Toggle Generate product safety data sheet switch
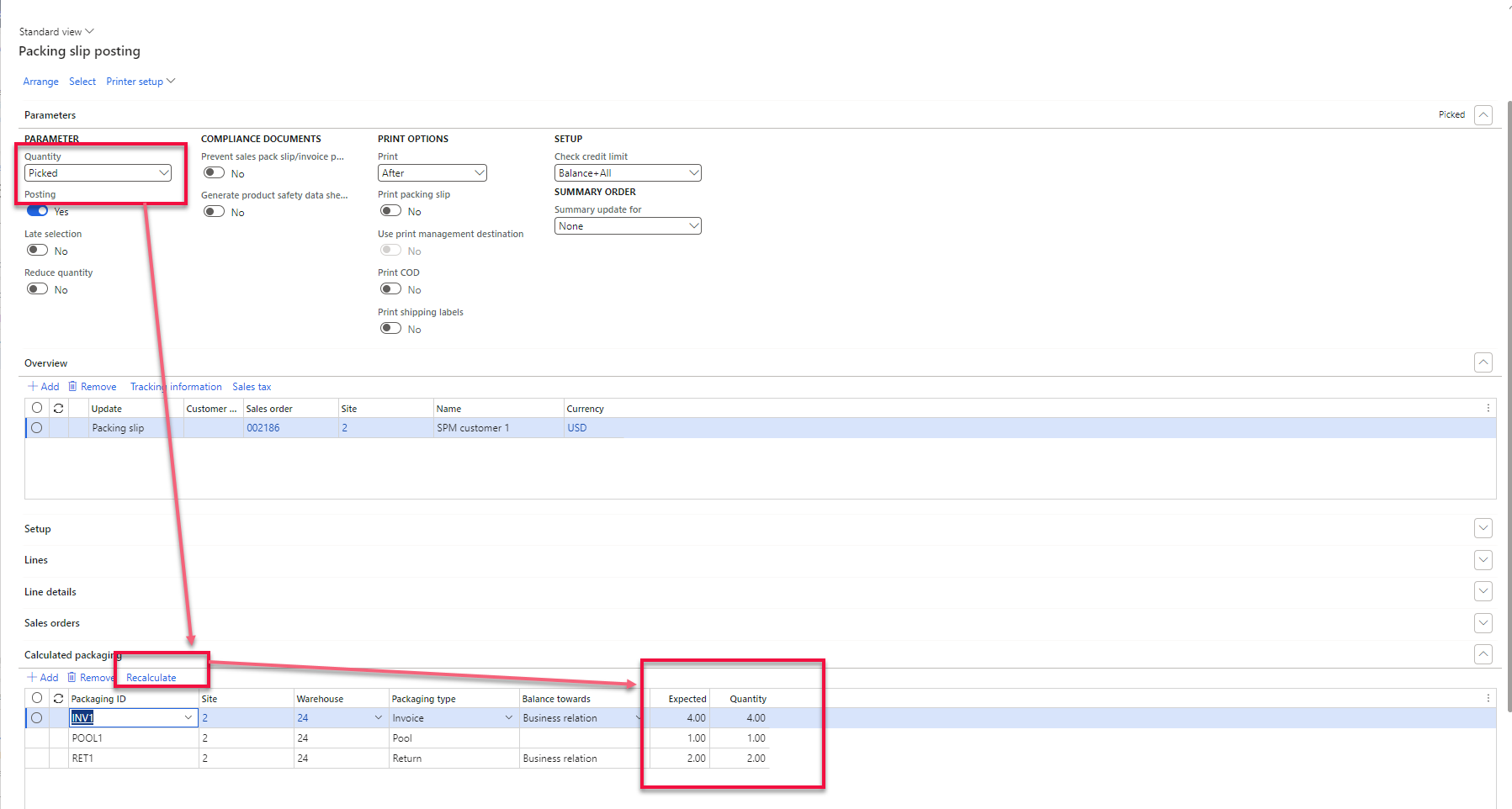The width and height of the screenshot is (1512, 809). point(215,212)
